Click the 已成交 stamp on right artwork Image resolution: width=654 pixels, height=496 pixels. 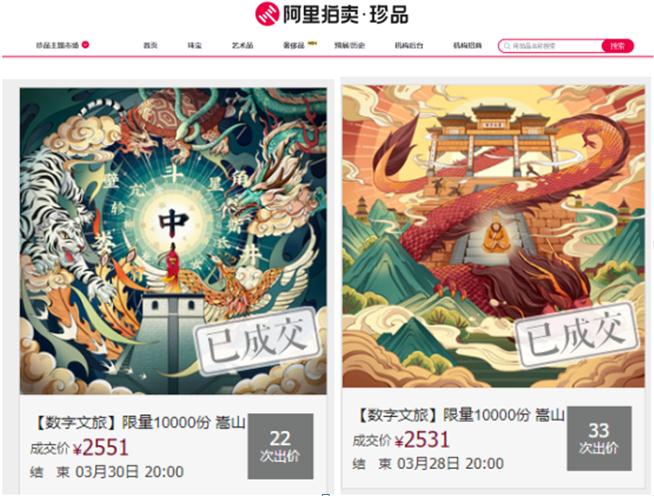[577, 335]
